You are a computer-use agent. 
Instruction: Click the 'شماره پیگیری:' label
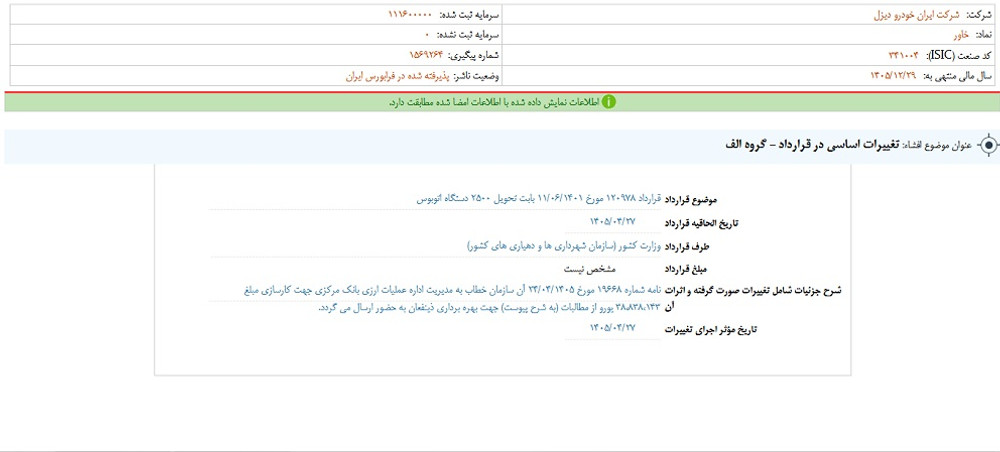coord(474,55)
